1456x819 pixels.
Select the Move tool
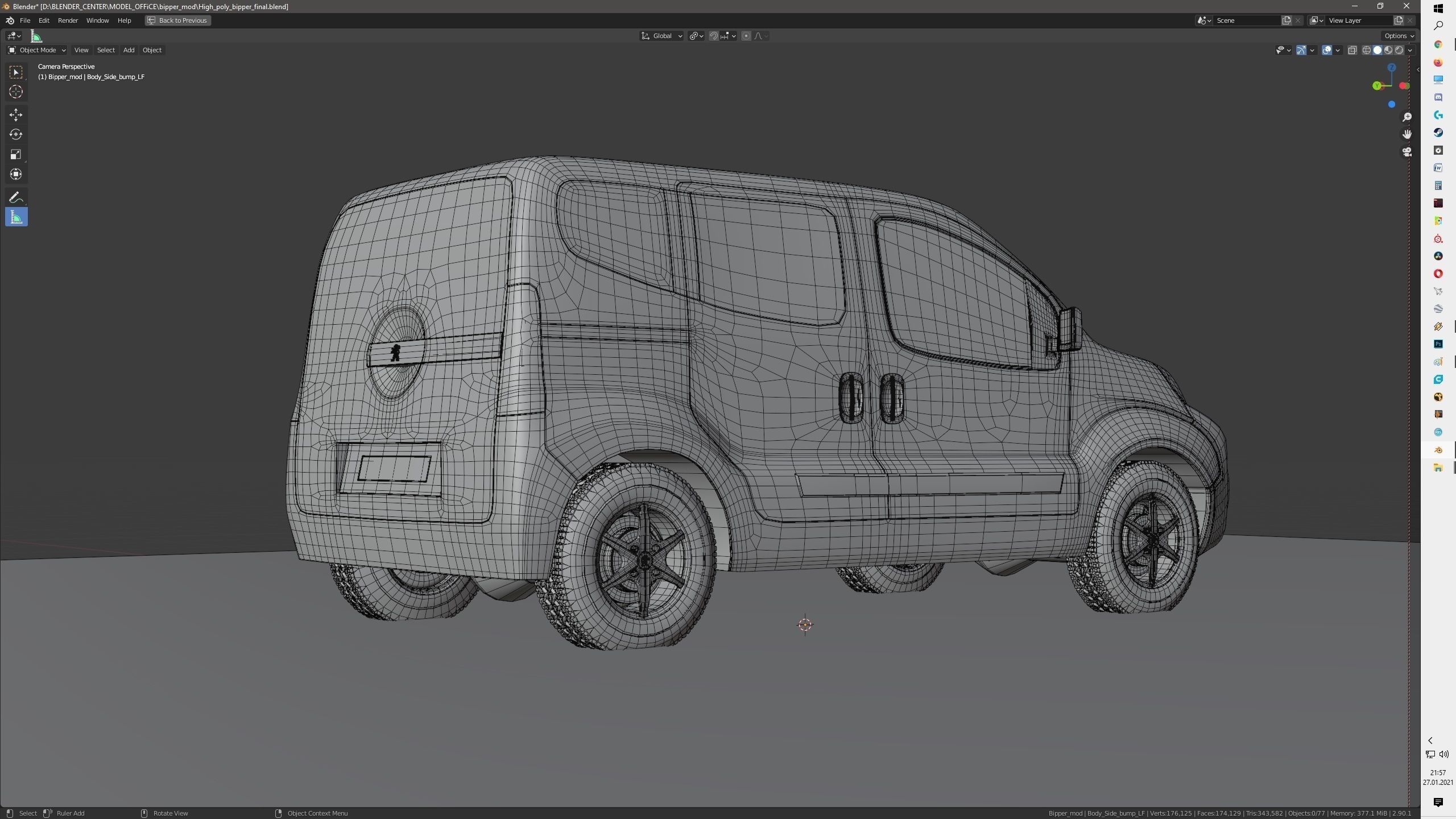[x=16, y=114]
